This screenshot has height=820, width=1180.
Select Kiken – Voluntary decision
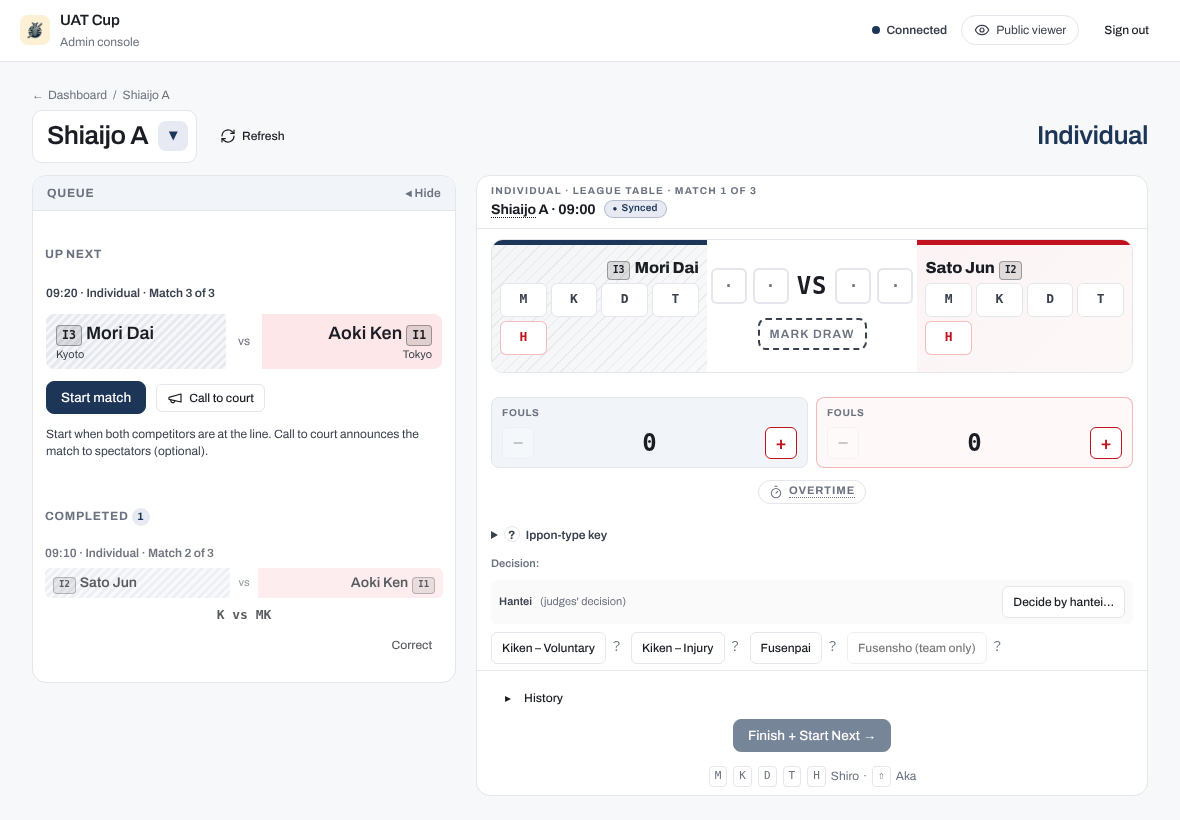click(549, 648)
